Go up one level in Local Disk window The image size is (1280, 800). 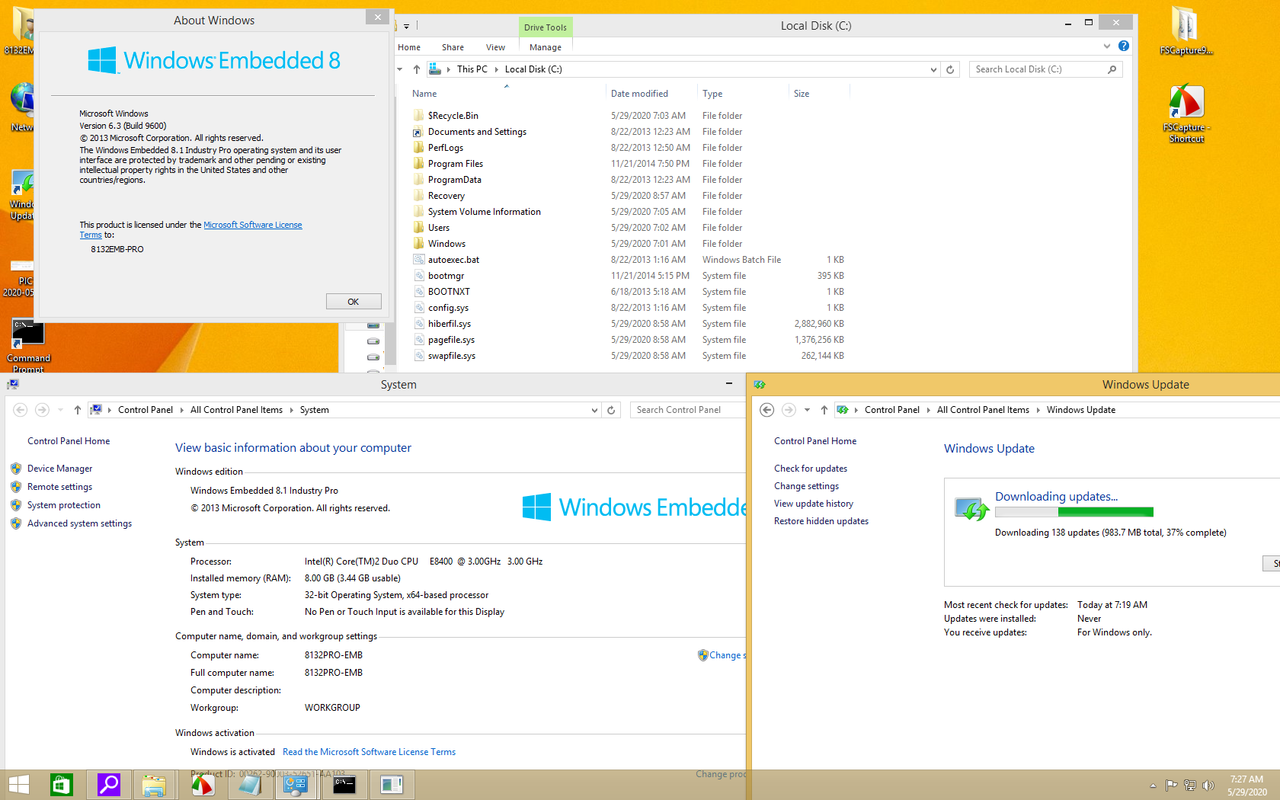(416, 69)
